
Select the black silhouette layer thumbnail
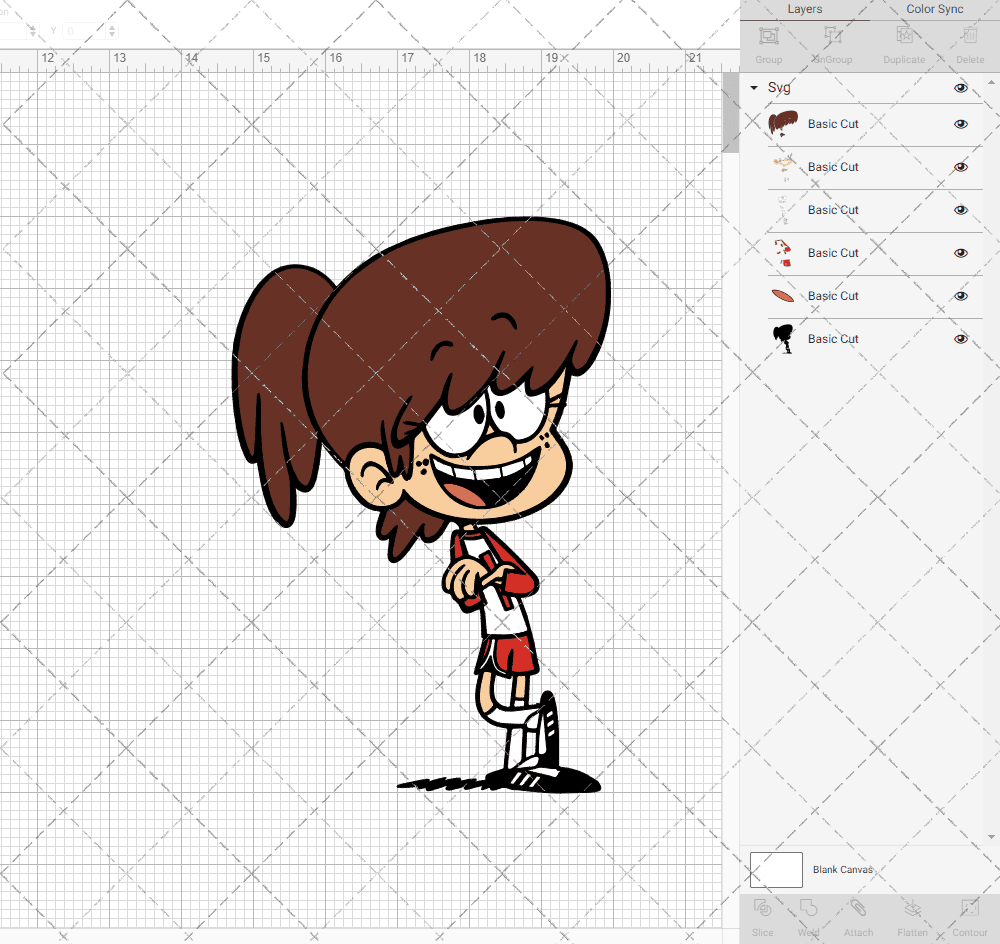click(x=783, y=339)
